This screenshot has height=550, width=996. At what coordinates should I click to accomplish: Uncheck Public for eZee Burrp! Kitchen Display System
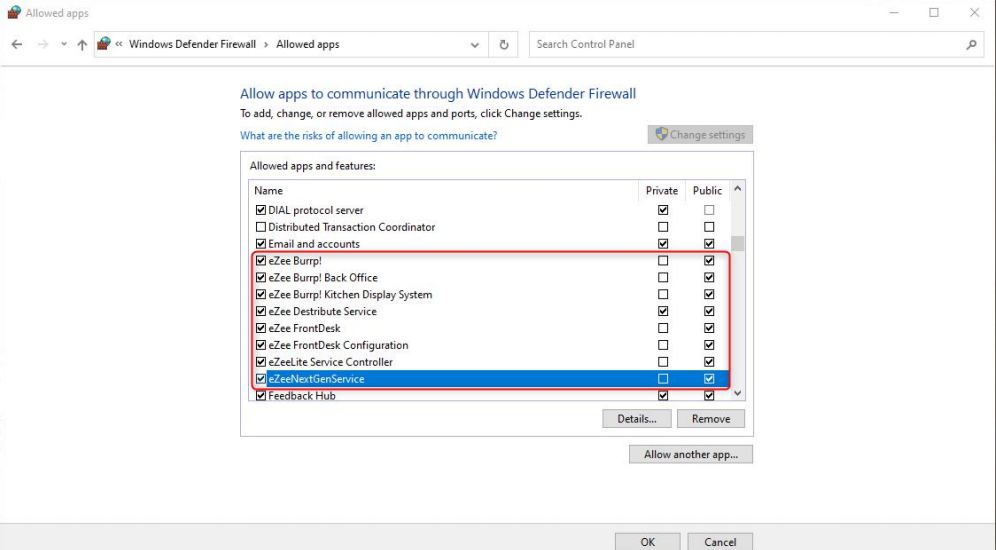click(x=709, y=294)
